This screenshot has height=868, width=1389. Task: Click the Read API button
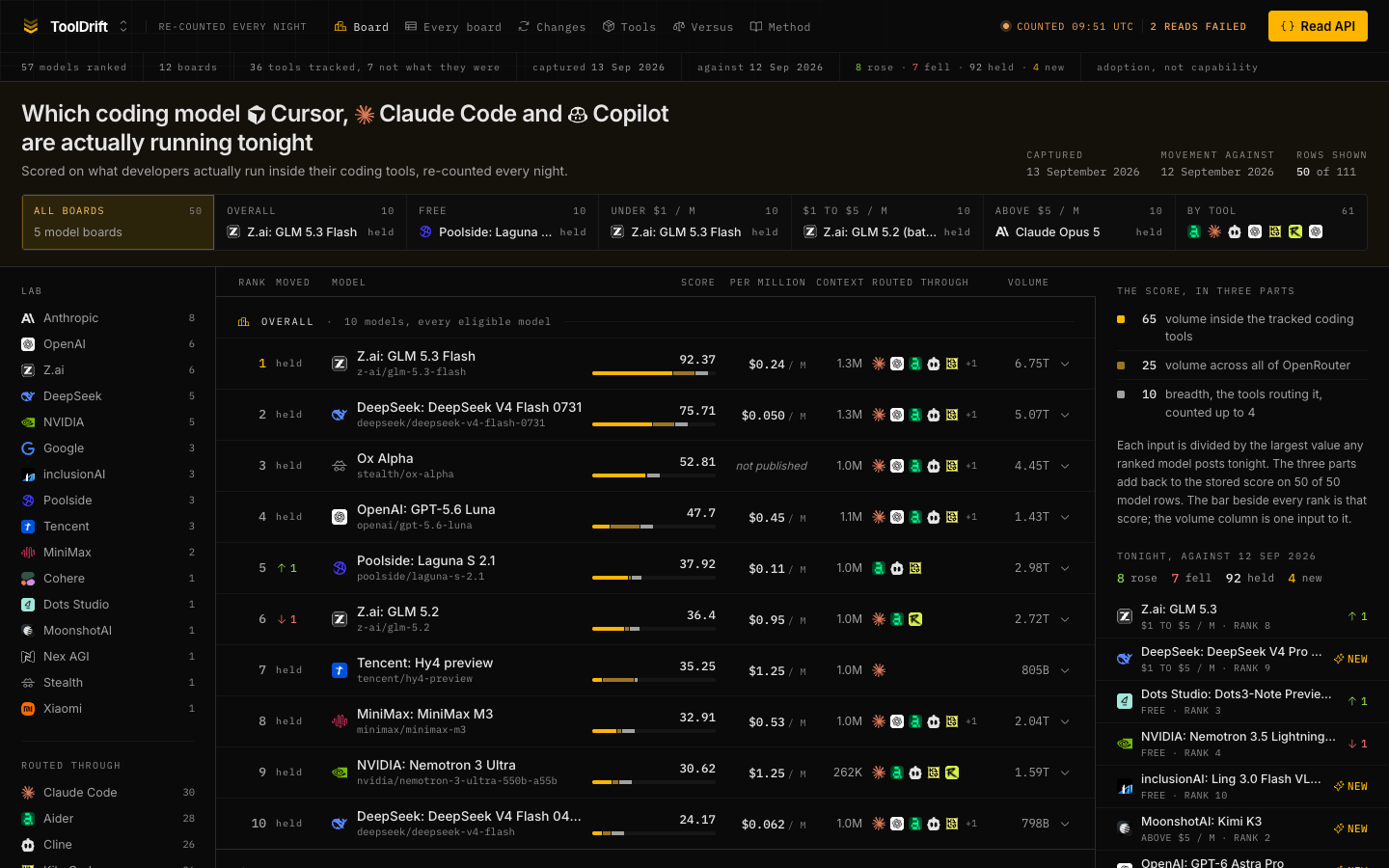[1318, 26]
